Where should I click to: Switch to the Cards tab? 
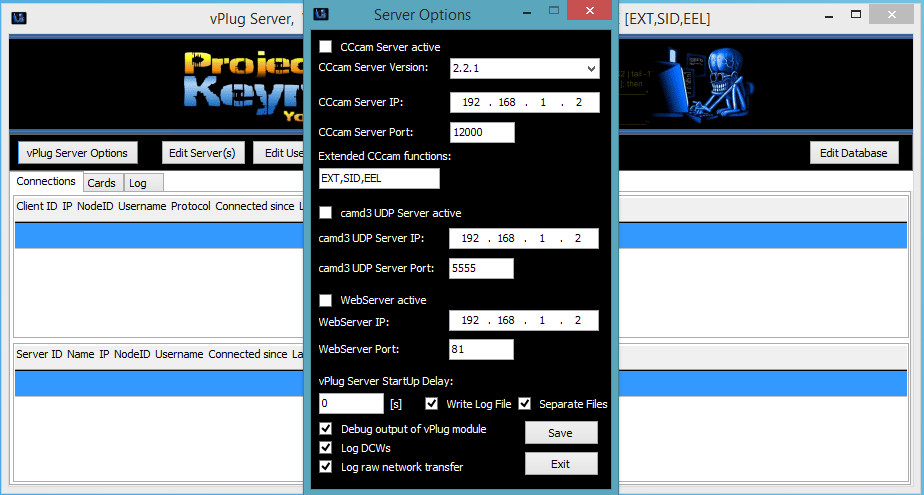tap(101, 183)
